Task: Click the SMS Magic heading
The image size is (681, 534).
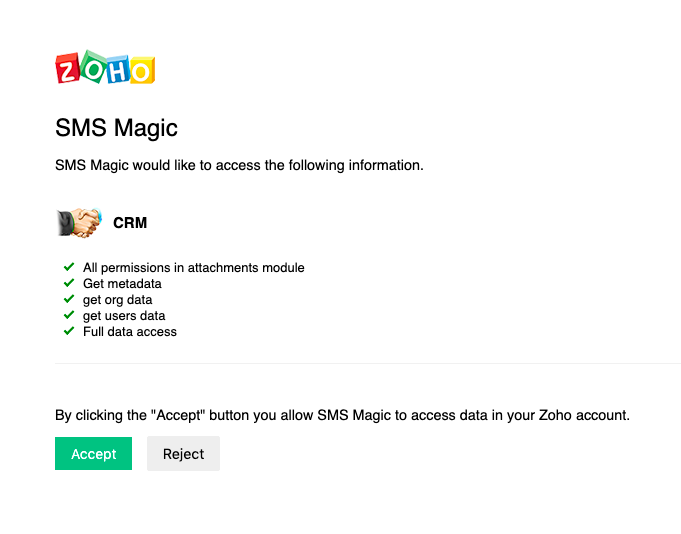Action: 116,128
